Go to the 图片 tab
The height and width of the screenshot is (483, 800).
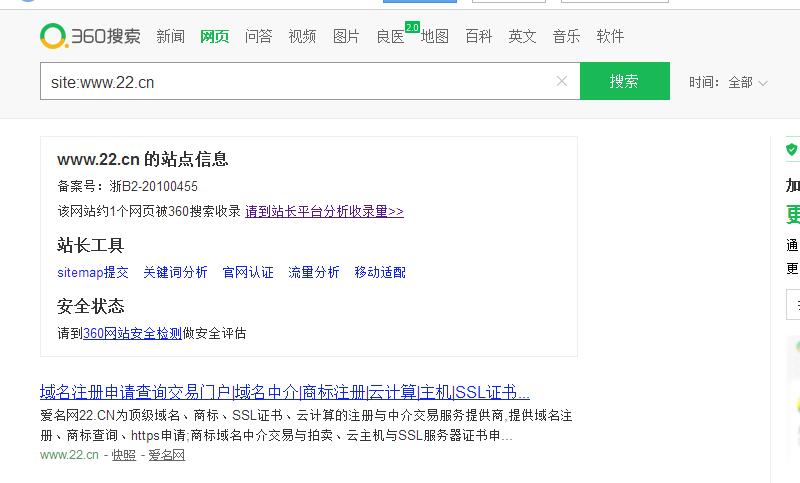pyautogui.click(x=346, y=37)
